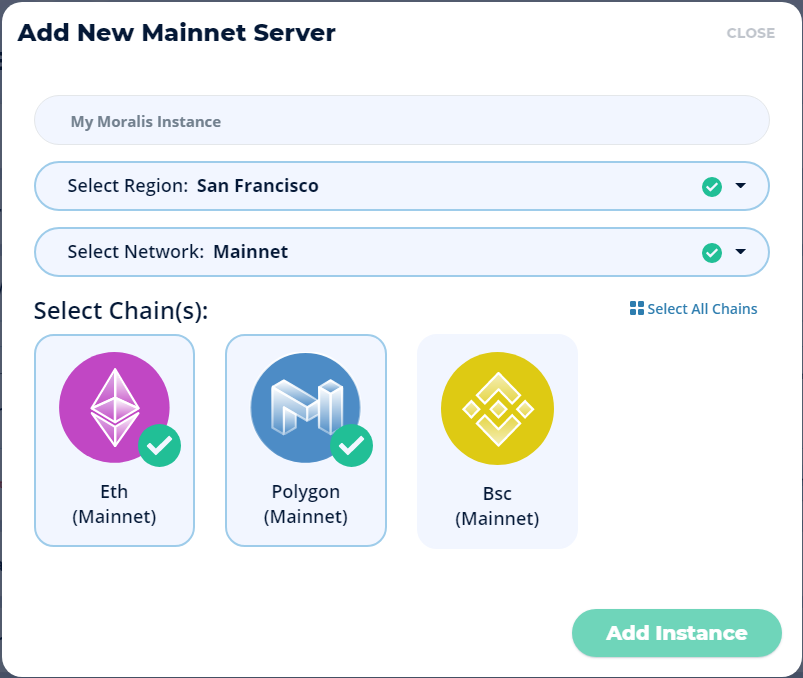Close the Add New Mainnet Server dialog
This screenshot has height=678, width=803.
pos(750,33)
